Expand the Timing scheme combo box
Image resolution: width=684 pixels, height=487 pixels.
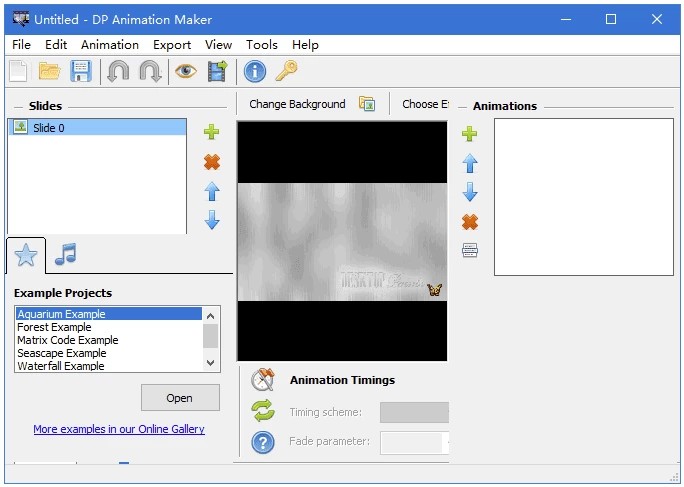[414, 412]
